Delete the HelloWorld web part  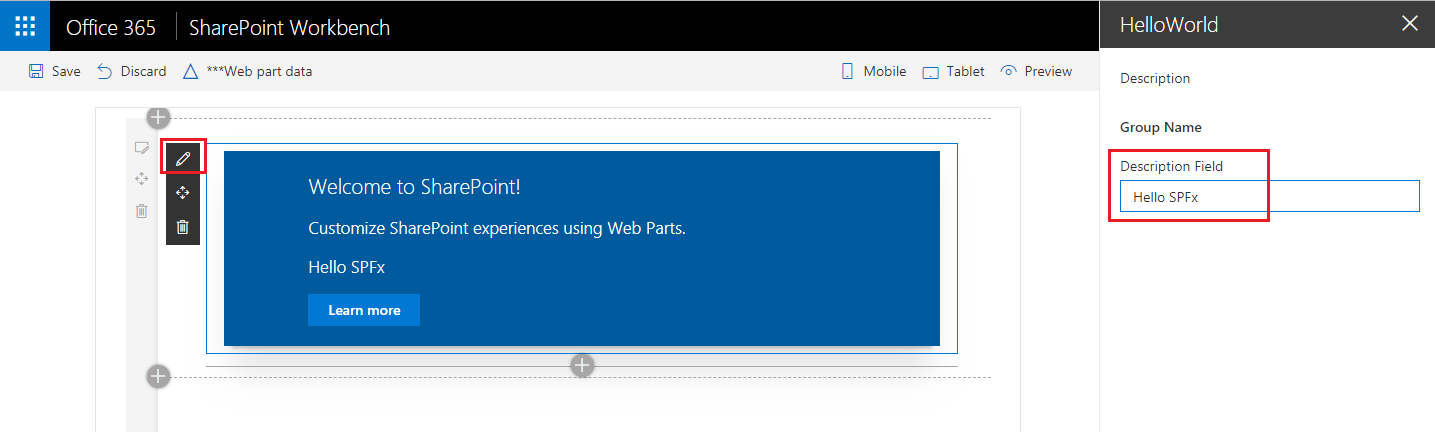(x=183, y=227)
